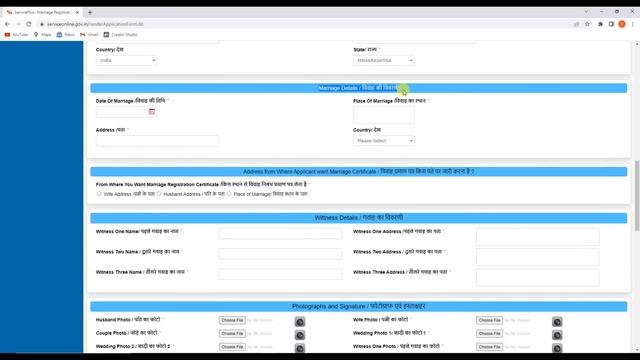Choose File for Husband Photo

[x=232, y=320]
